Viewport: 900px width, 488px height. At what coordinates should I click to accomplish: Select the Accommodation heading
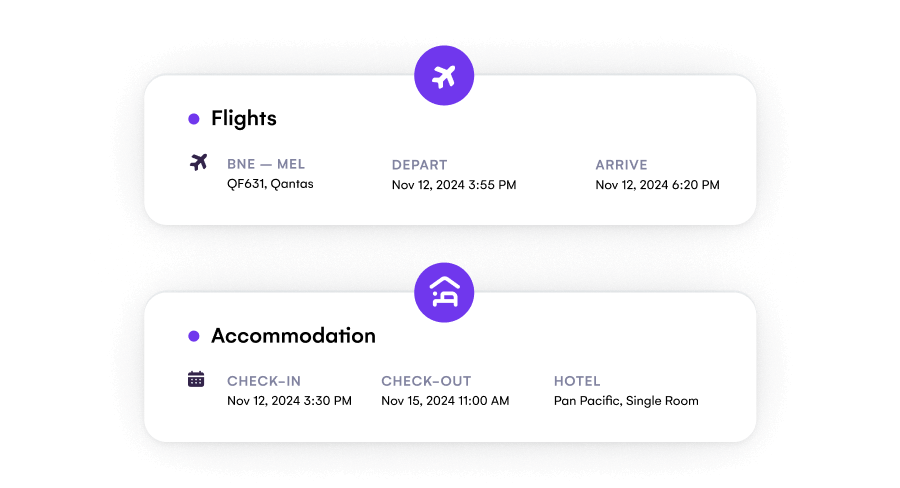293,336
